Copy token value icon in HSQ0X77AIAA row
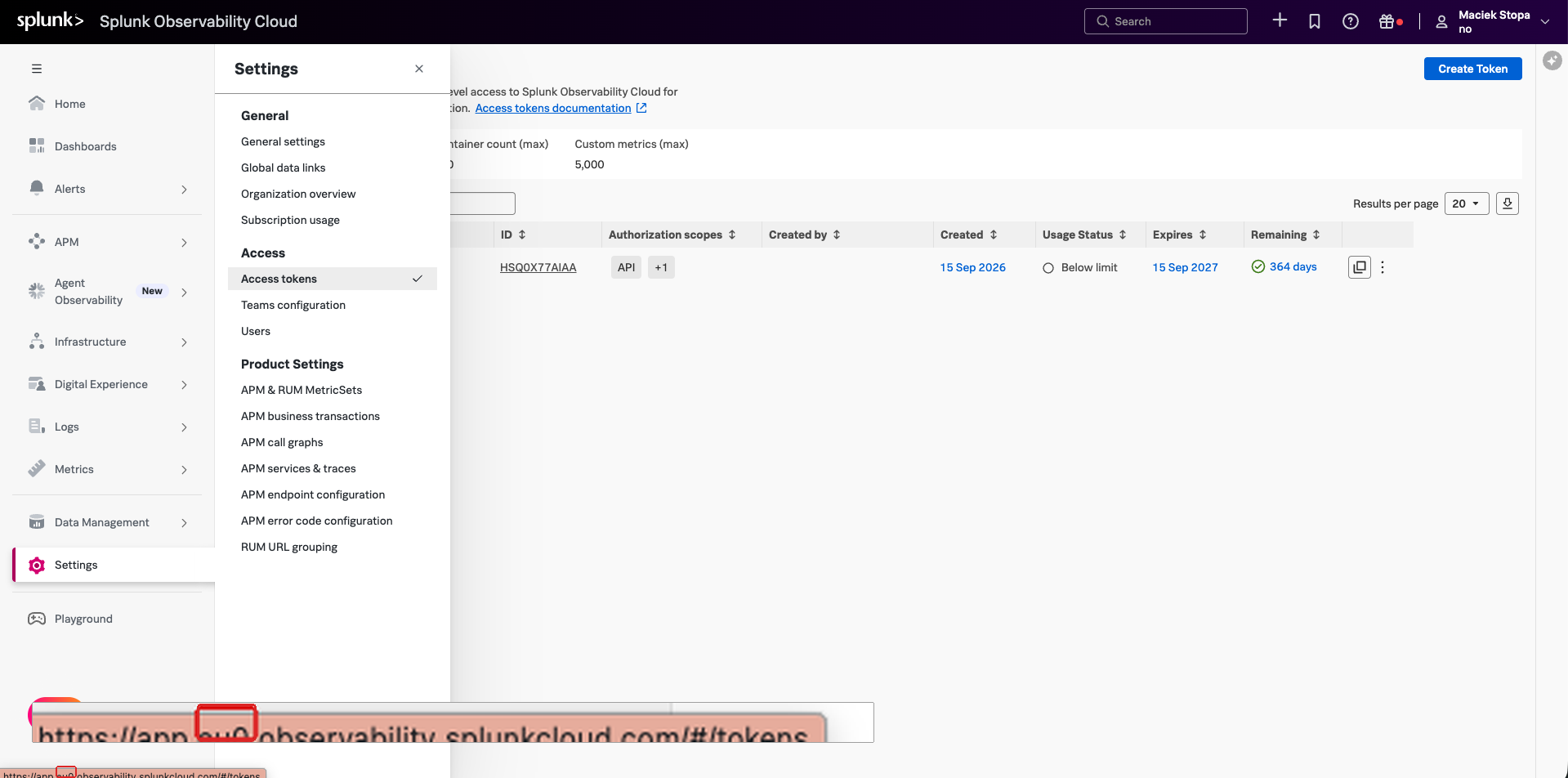Screen dimensions: 1568x778 click(x=1360, y=267)
